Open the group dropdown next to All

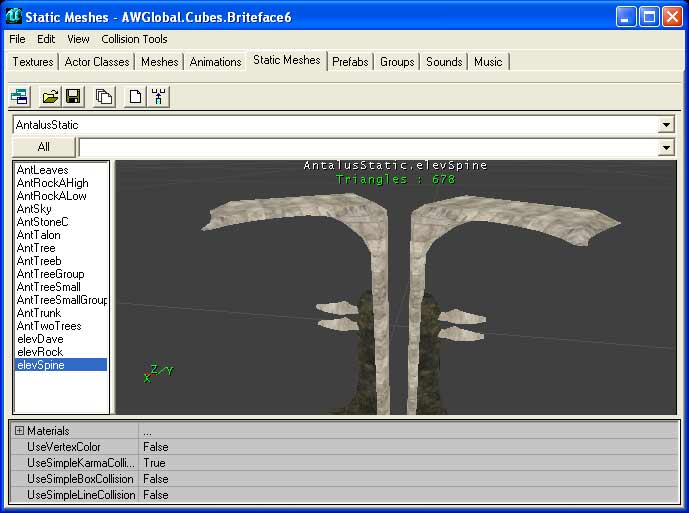click(666, 148)
